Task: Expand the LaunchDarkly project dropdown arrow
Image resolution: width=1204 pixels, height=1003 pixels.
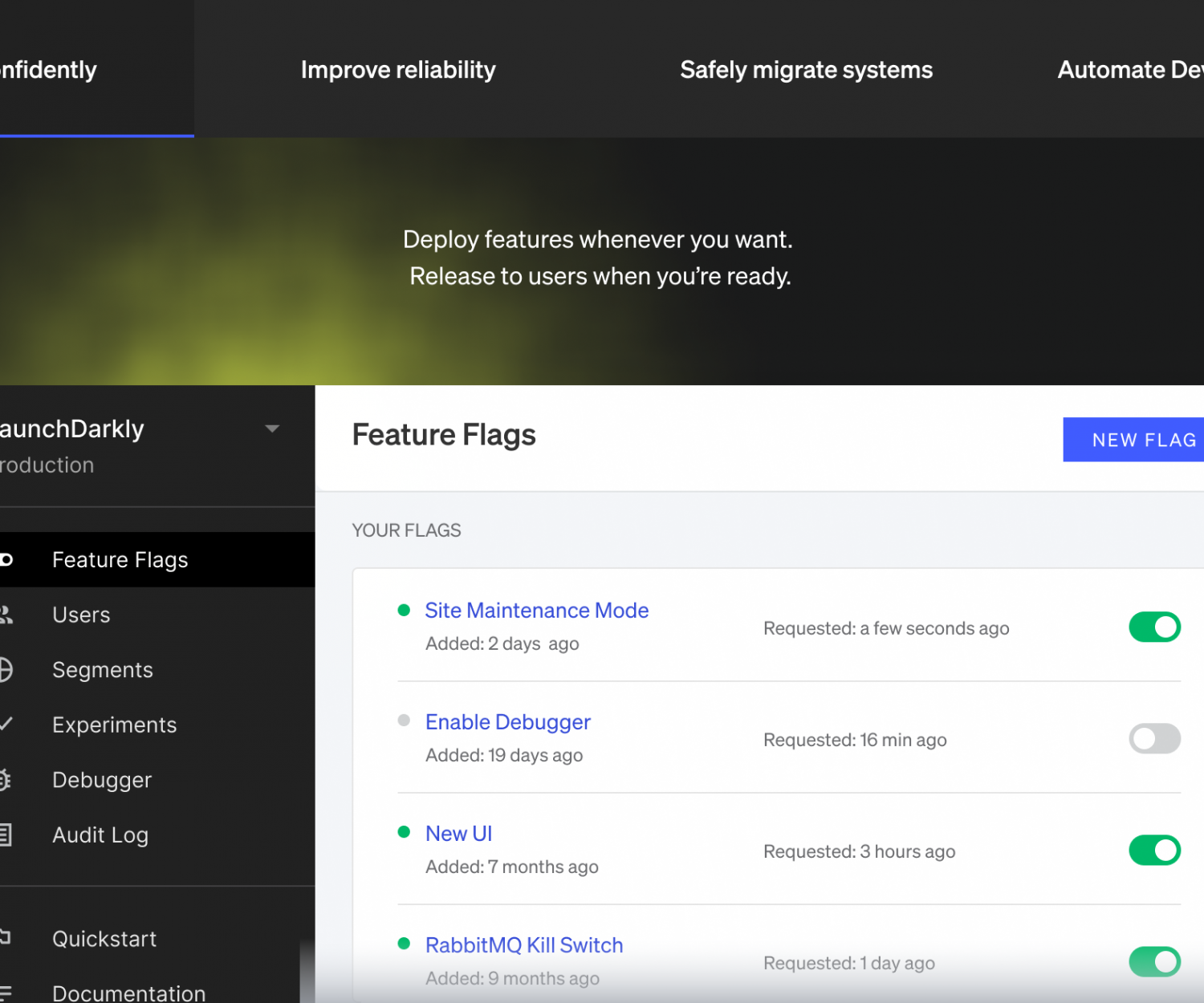Action: (x=272, y=428)
